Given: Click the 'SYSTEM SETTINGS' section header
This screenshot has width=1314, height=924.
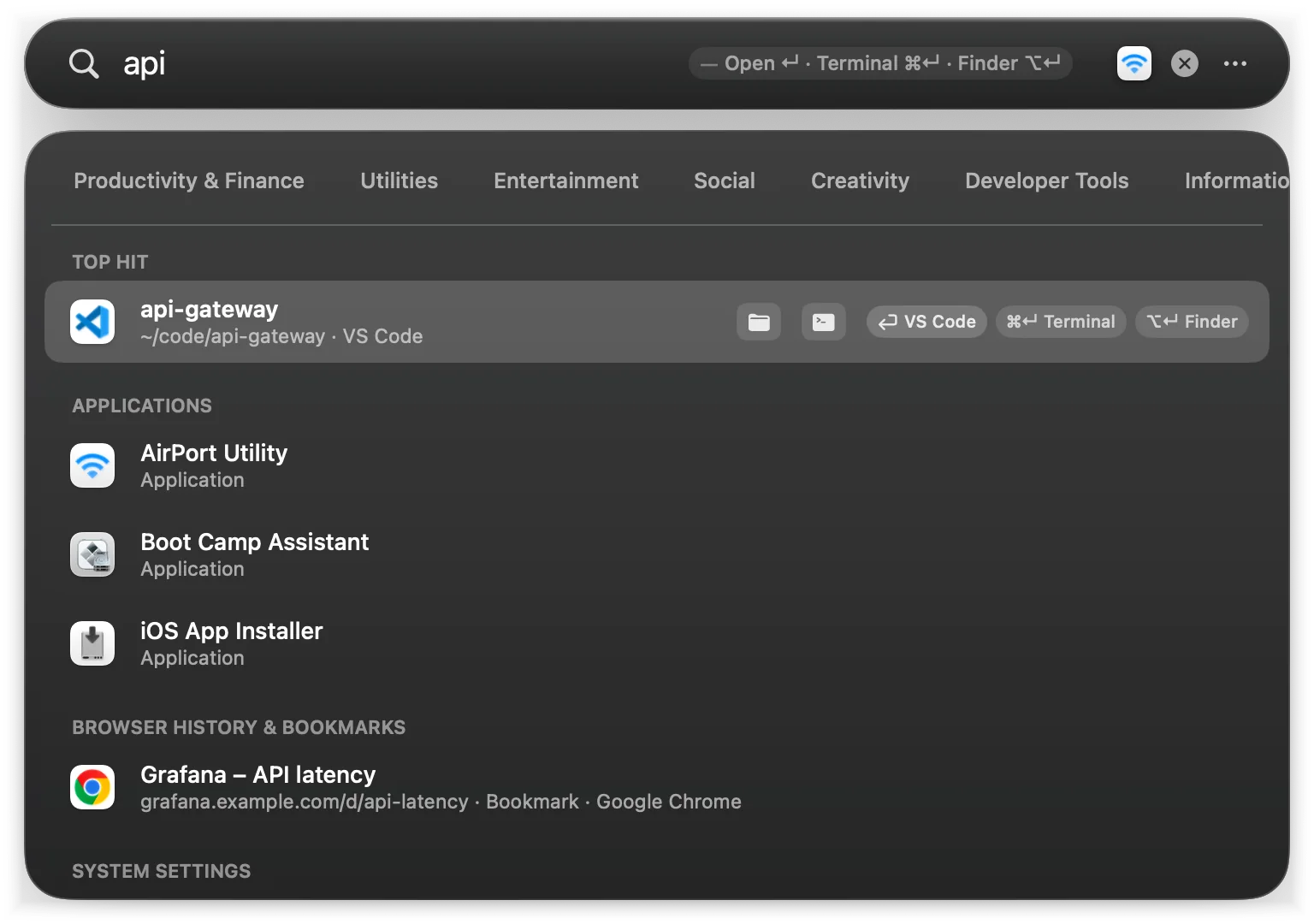Looking at the screenshot, I should (x=162, y=871).
